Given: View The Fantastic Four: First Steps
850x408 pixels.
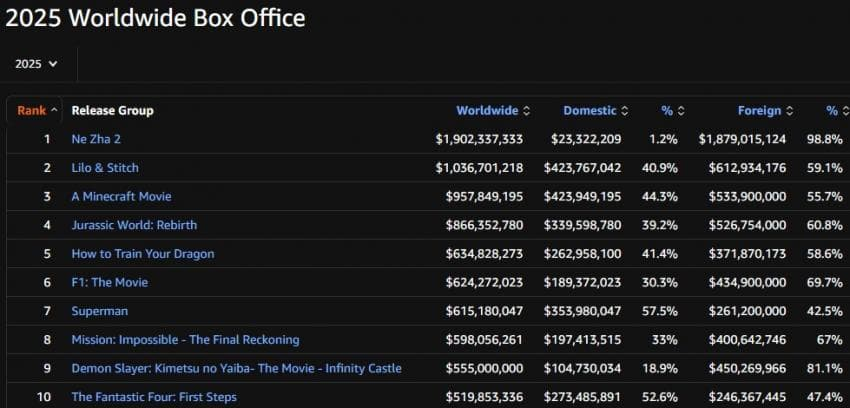Looking at the screenshot, I should (154, 397).
